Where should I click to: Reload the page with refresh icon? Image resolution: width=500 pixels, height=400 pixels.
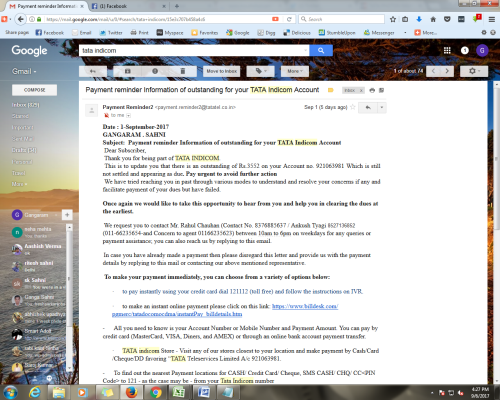tap(289, 19)
